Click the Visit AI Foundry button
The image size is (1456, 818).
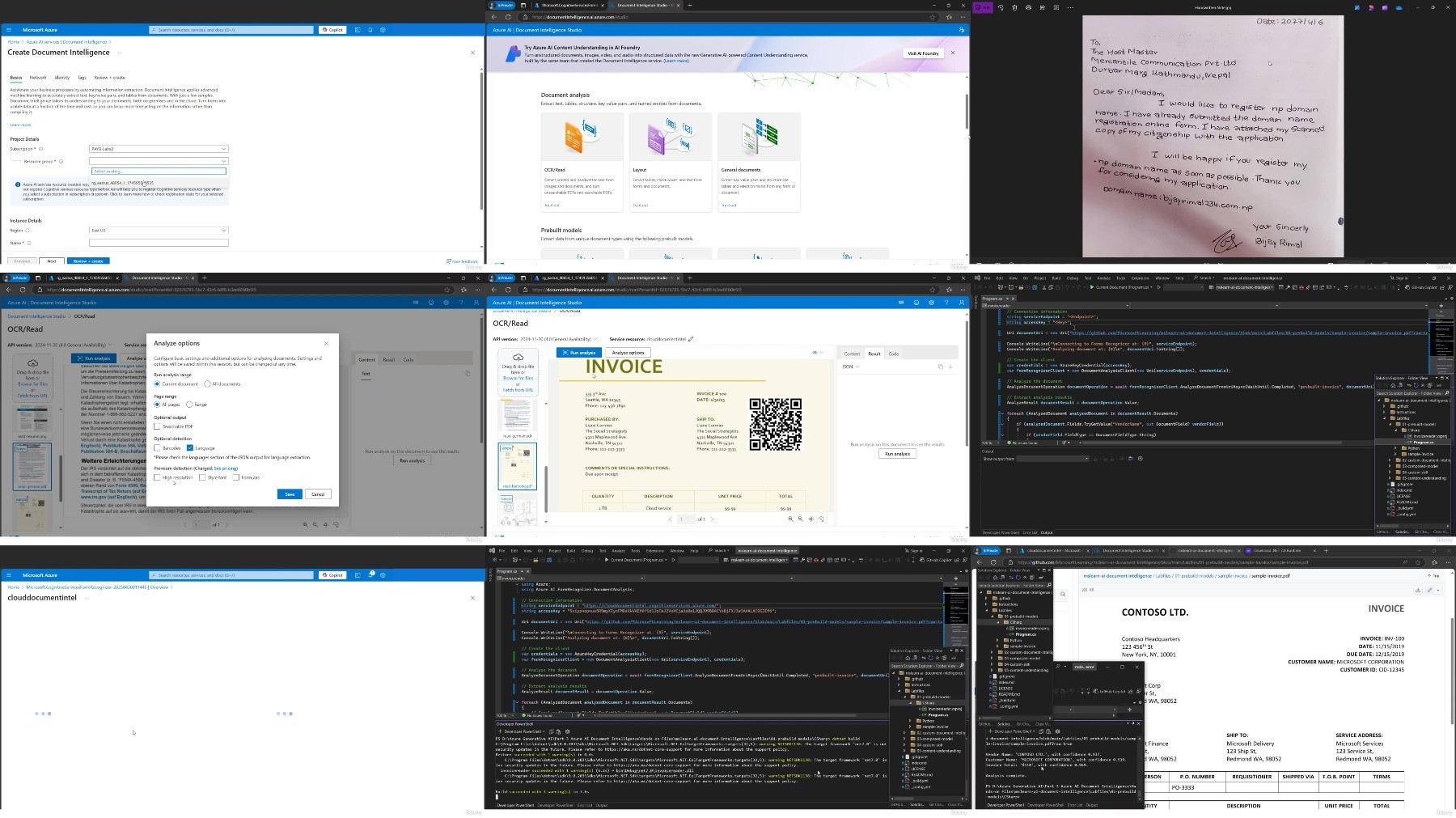coord(923,53)
